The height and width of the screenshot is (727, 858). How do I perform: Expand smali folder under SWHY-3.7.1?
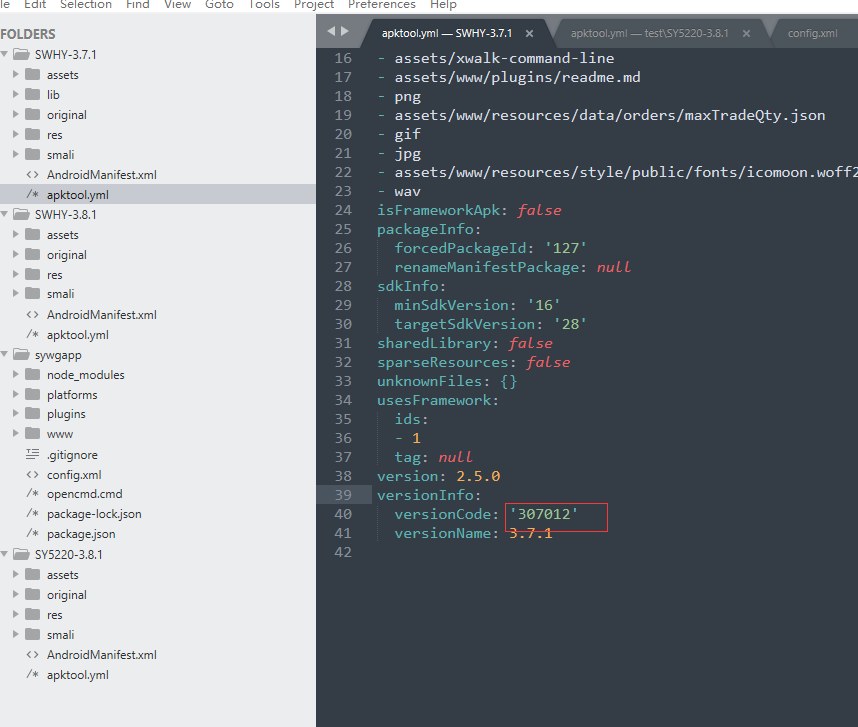click(x=16, y=154)
